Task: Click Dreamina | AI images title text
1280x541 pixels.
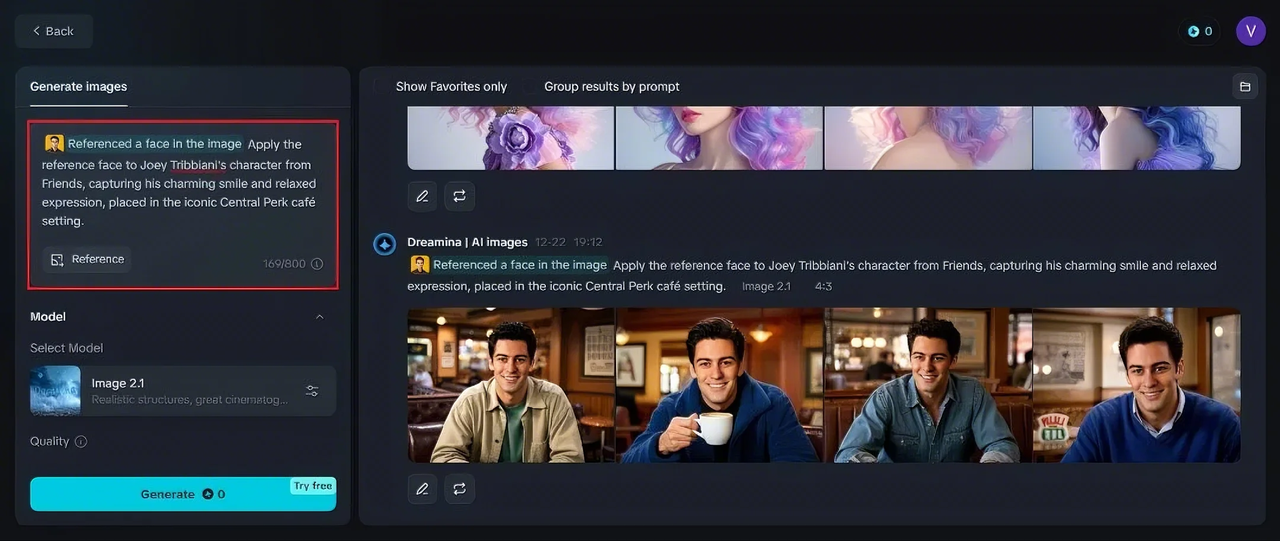Action: coord(467,242)
